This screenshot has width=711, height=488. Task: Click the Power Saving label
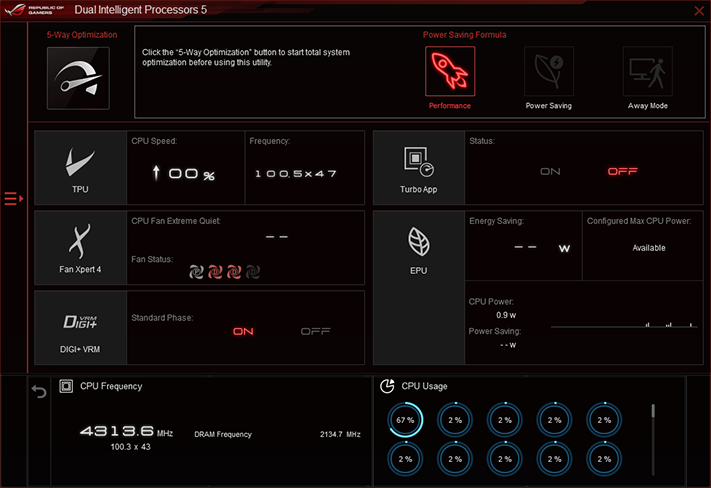coord(549,106)
